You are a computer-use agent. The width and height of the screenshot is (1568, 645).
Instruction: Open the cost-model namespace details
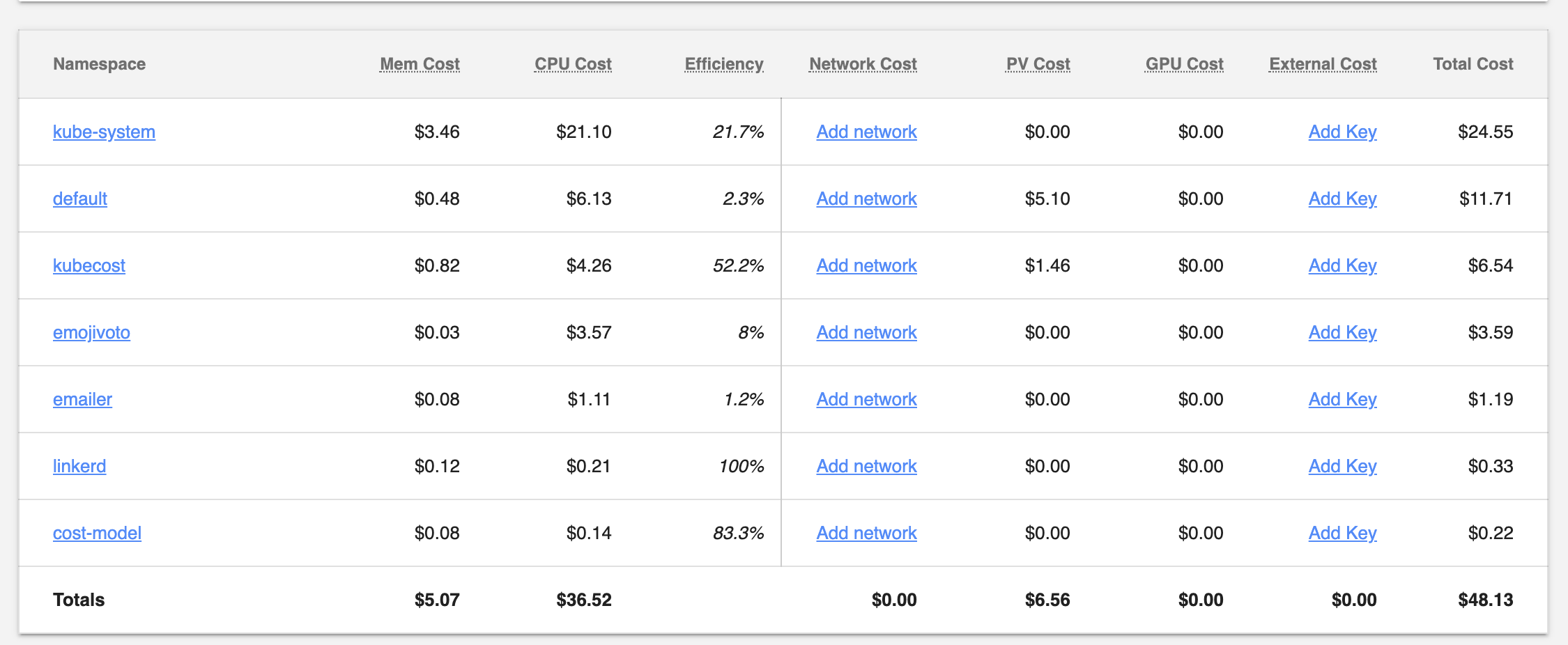[97, 533]
